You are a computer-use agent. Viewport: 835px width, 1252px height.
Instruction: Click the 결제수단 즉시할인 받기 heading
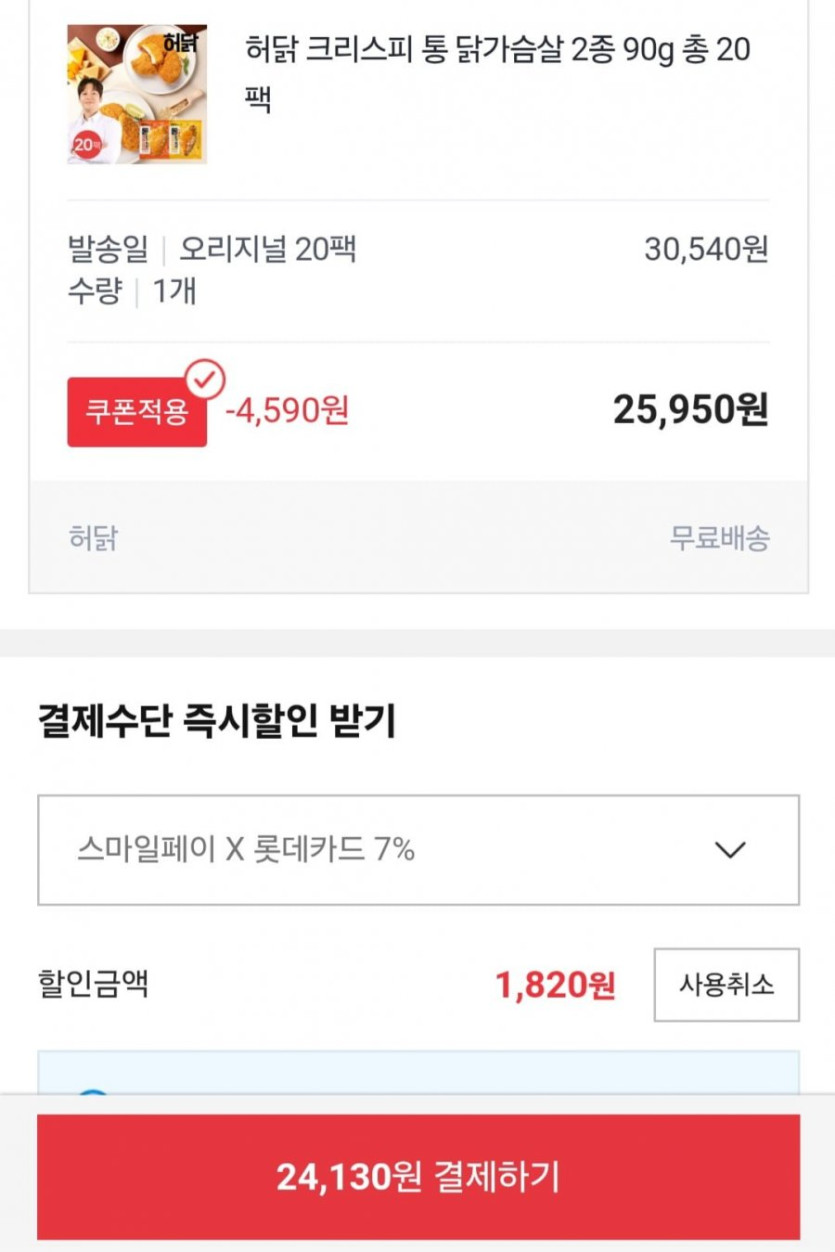pos(216,721)
